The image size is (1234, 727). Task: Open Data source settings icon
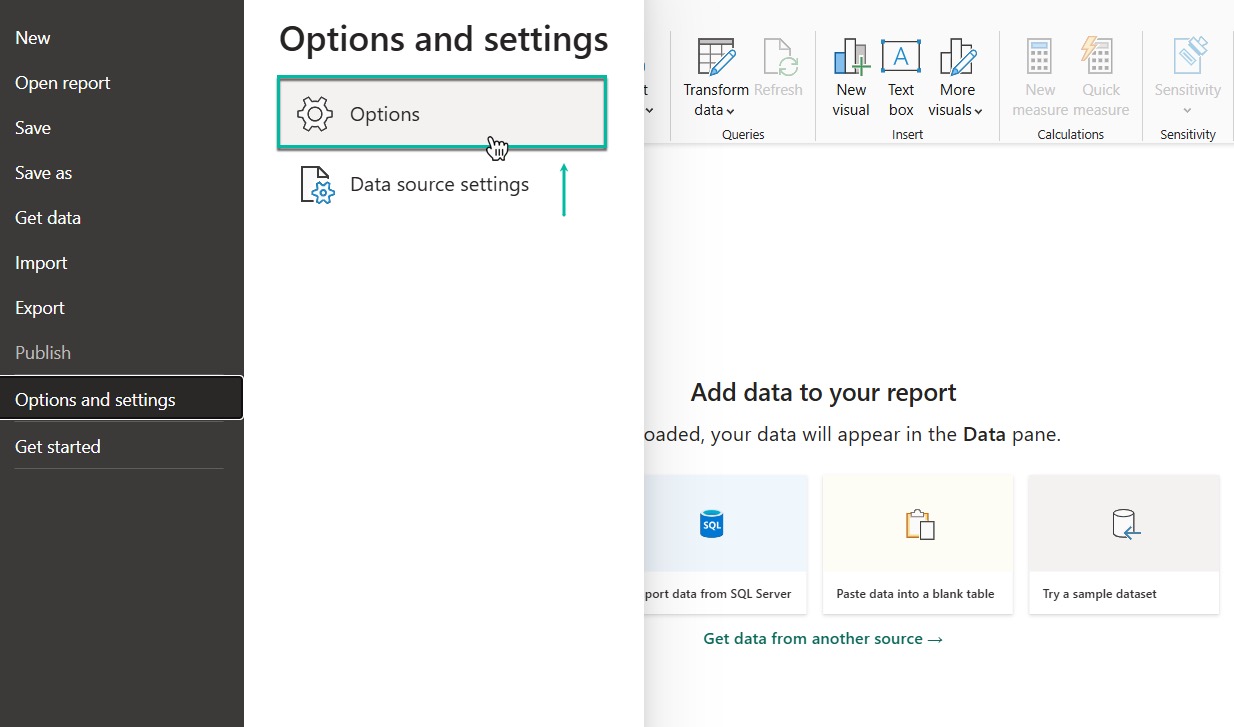[x=317, y=186]
